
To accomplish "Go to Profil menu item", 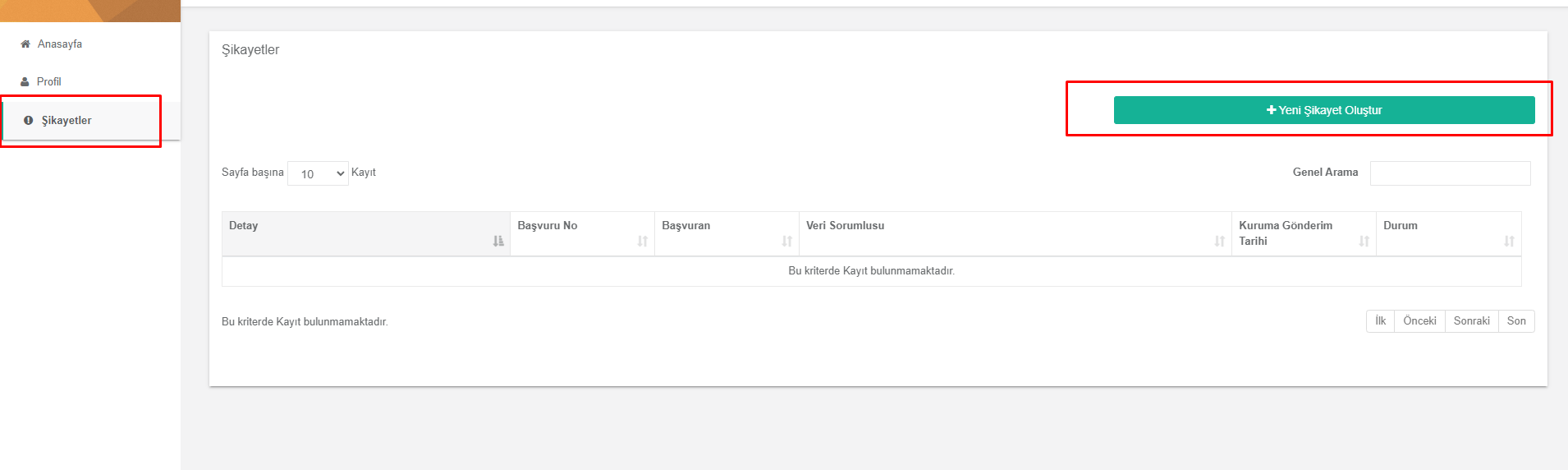I will [x=49, y=82].
